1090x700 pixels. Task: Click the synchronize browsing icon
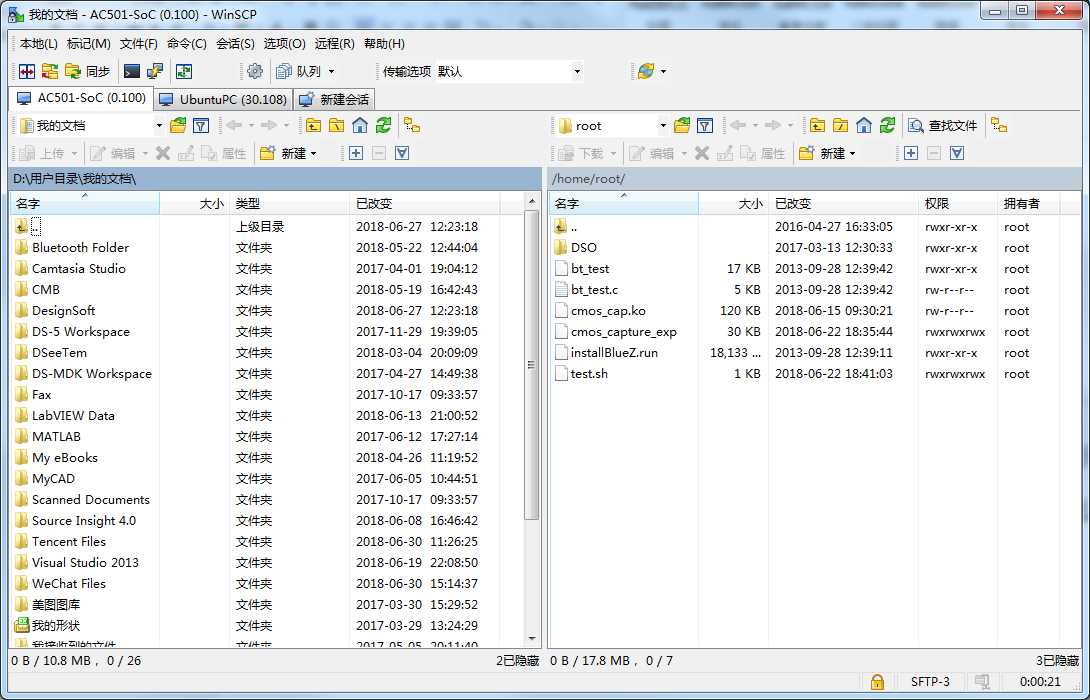[x=49, y=71]
